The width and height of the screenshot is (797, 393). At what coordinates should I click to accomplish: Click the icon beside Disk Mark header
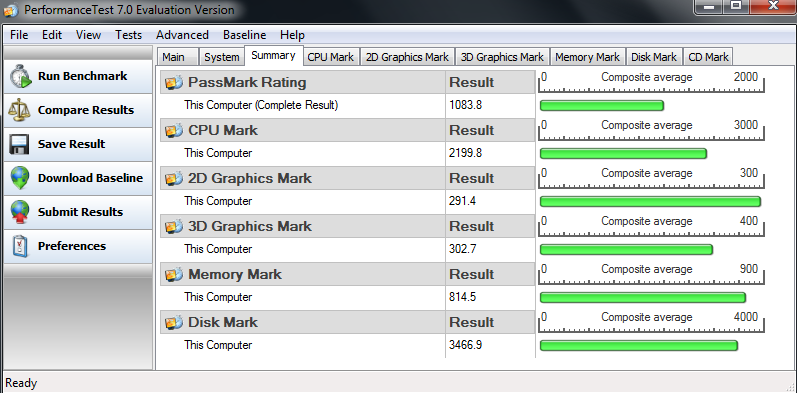174,322
